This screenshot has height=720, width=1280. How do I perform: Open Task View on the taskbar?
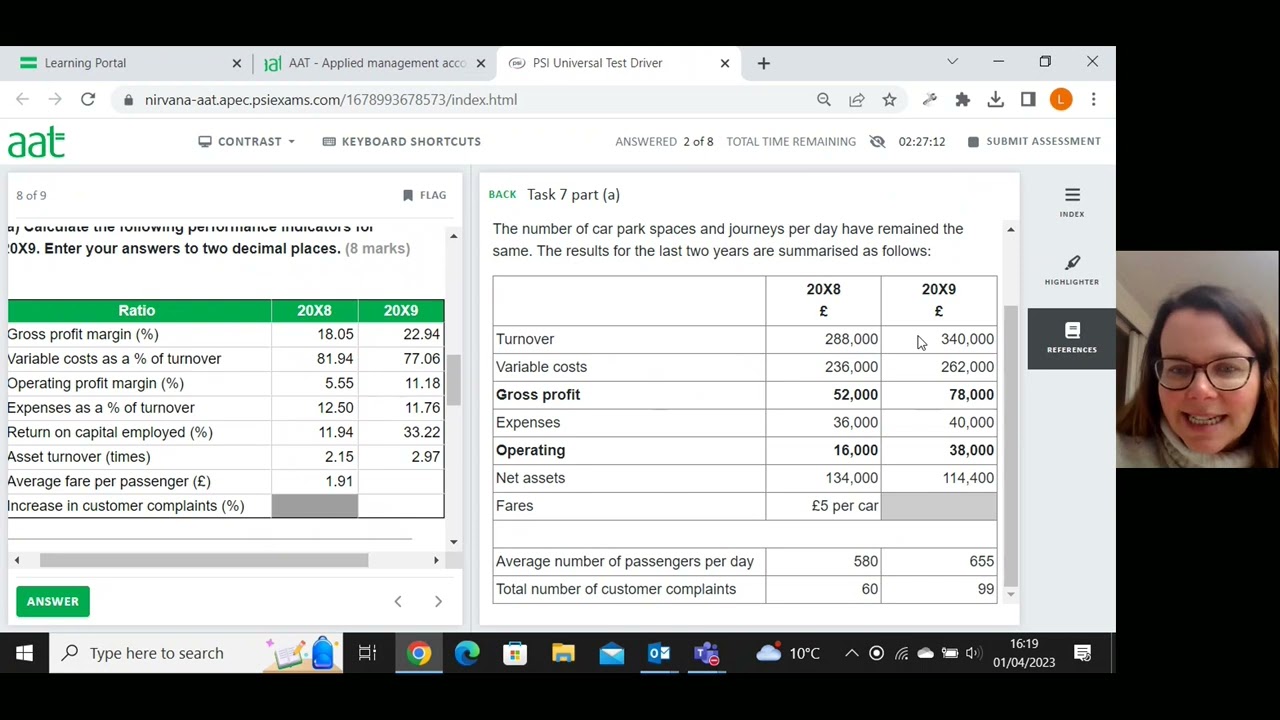[368, 653]
